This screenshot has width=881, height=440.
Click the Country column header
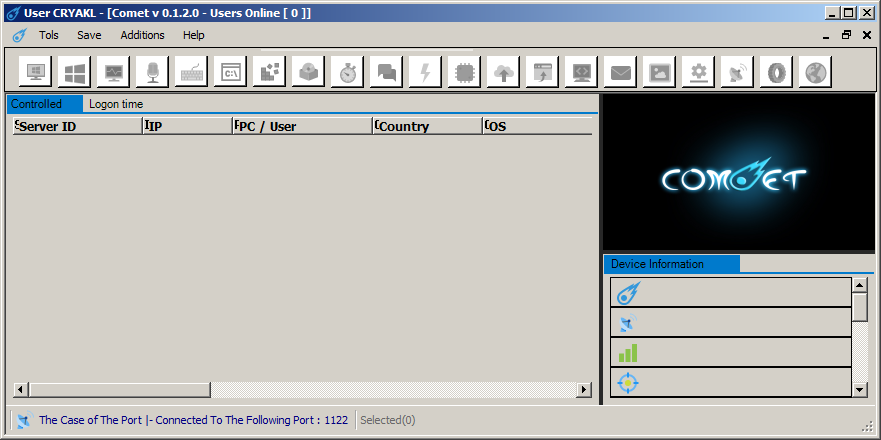427,126
